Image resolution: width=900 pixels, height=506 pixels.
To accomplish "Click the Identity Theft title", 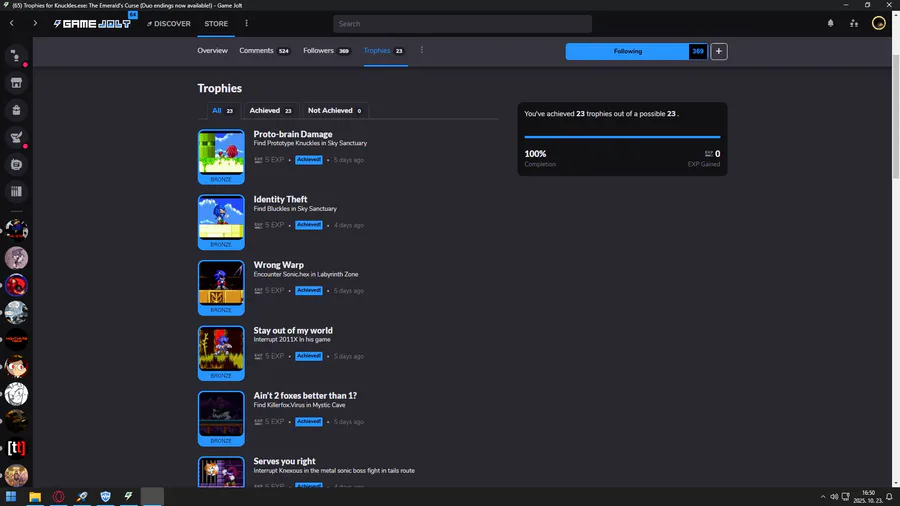I will 280,199.
